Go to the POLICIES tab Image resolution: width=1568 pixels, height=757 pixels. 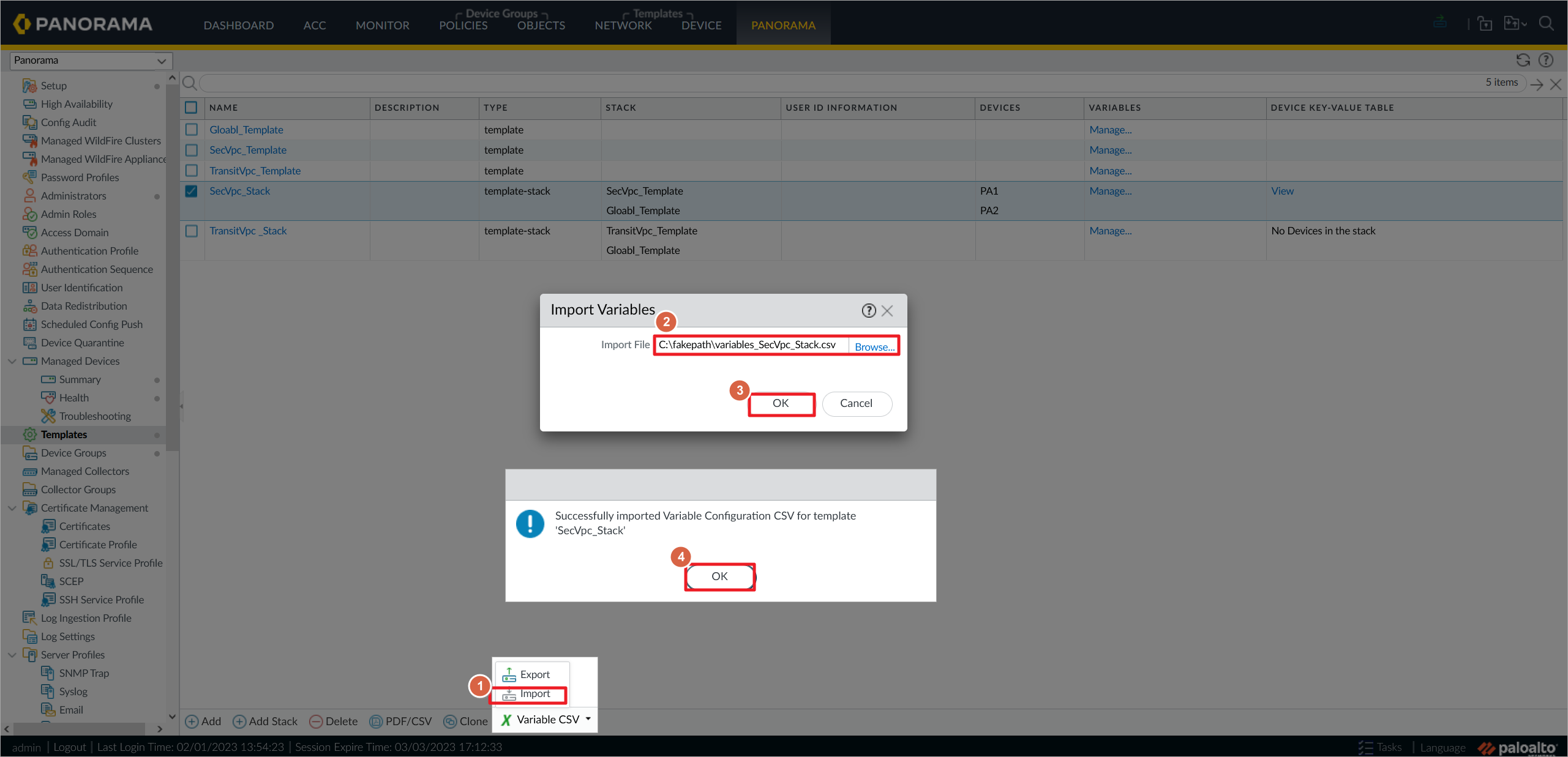463,25
